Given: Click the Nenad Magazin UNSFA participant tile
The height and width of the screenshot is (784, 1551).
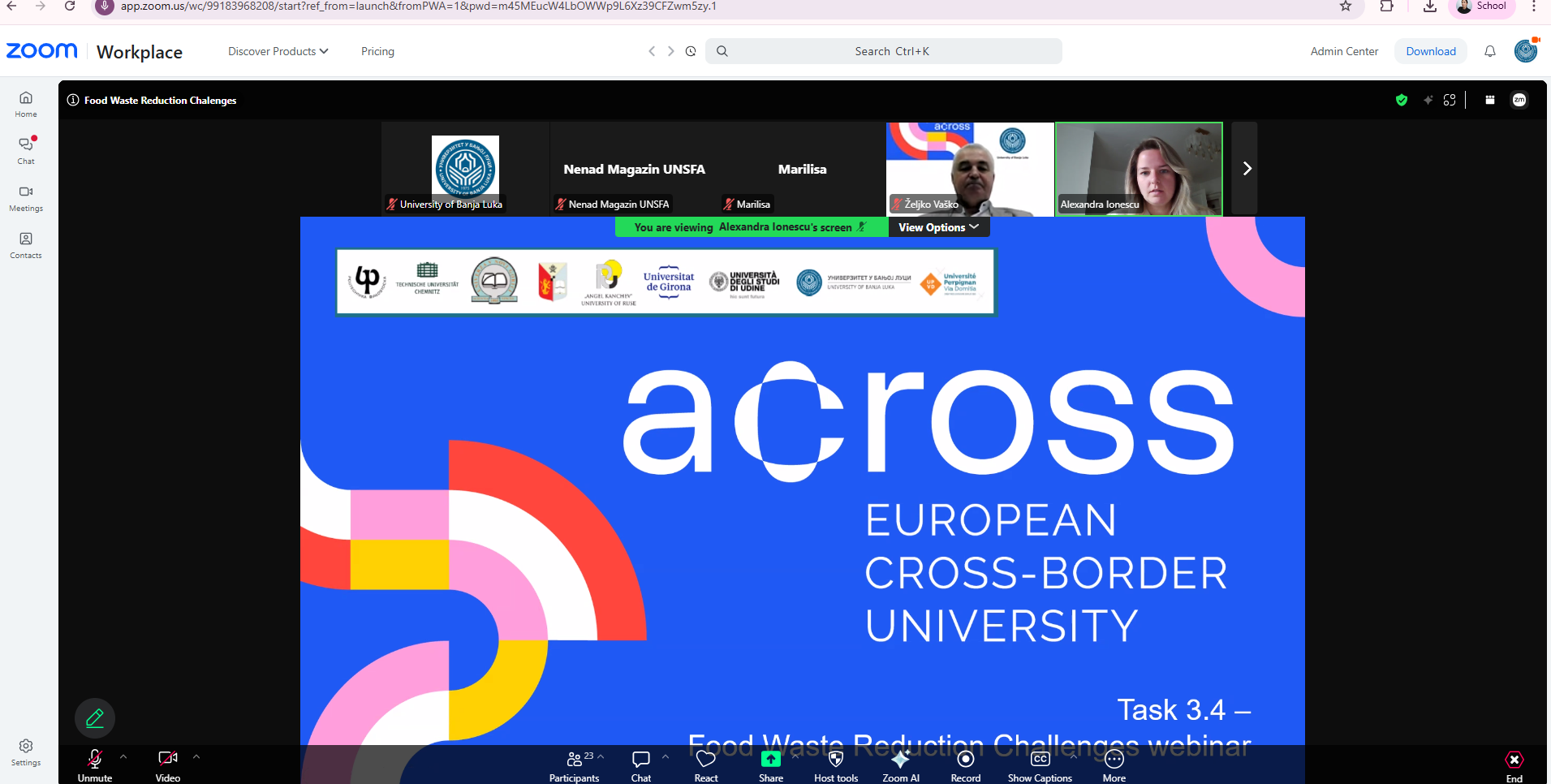Looking at the screenshot, I should pos(634,169).
